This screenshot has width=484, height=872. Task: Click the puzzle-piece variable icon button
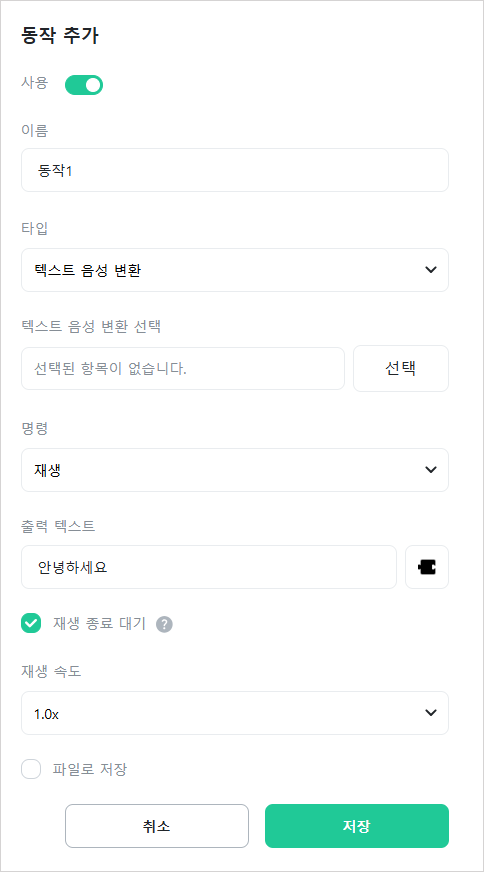tap(427, 567)
